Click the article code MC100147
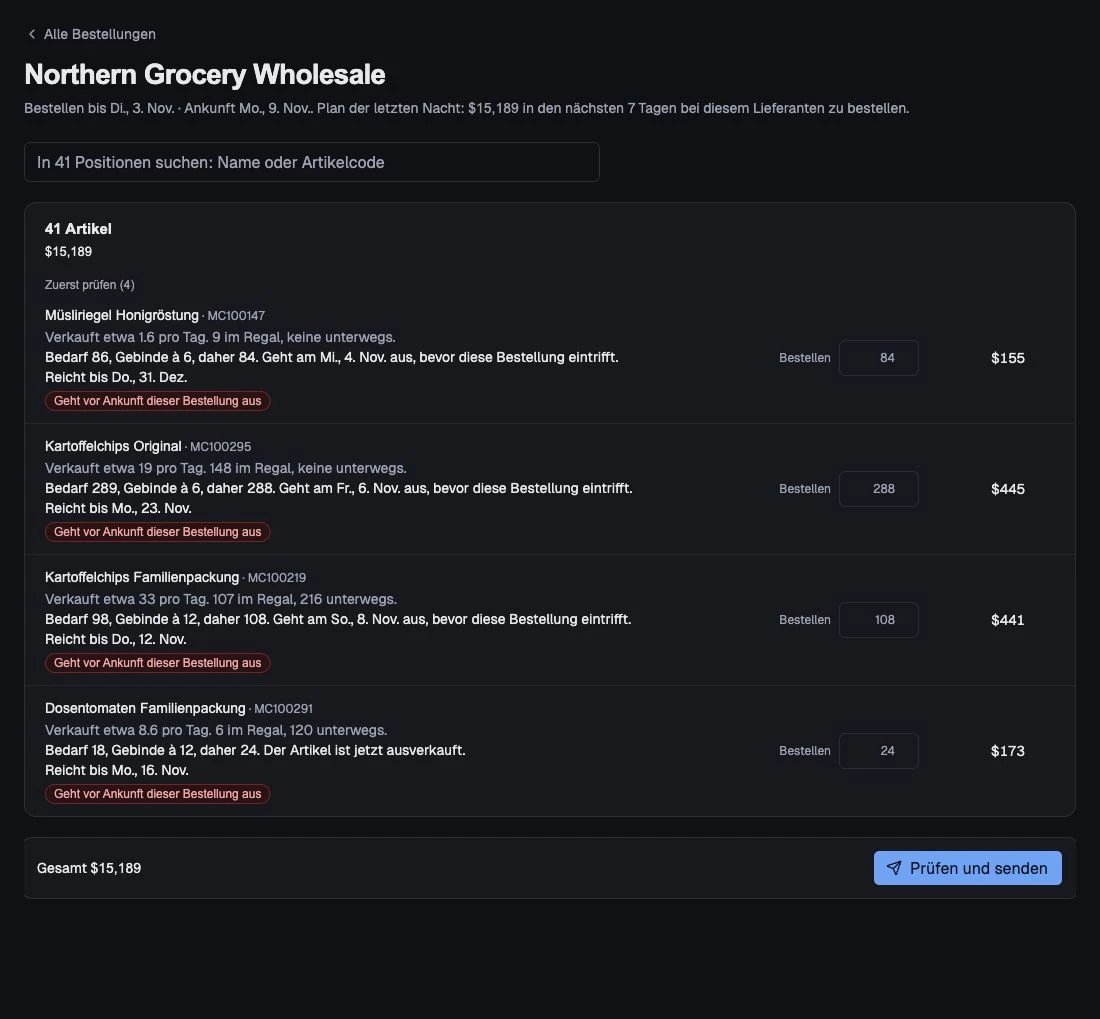 [x=236, y=316]
